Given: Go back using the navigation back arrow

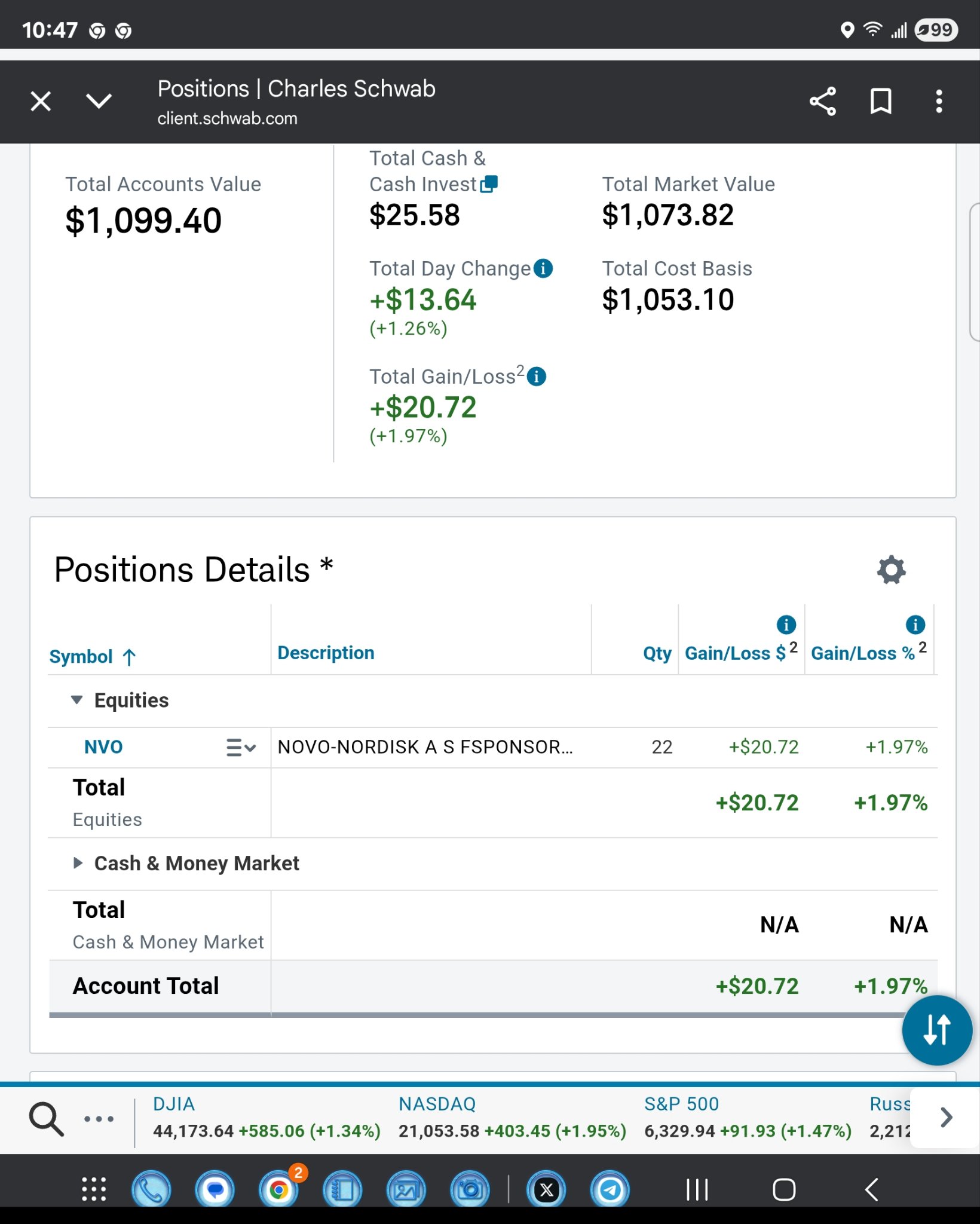Looking at the screenshot, I should [872, 1189].
